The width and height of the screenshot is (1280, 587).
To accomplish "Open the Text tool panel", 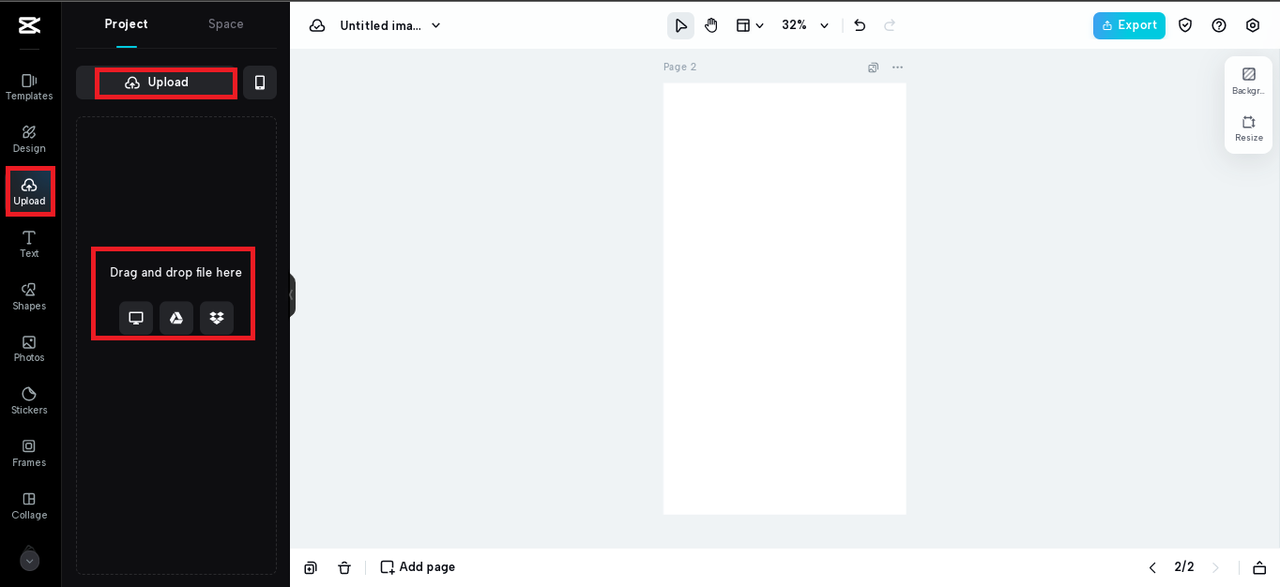I will point(29,244).
